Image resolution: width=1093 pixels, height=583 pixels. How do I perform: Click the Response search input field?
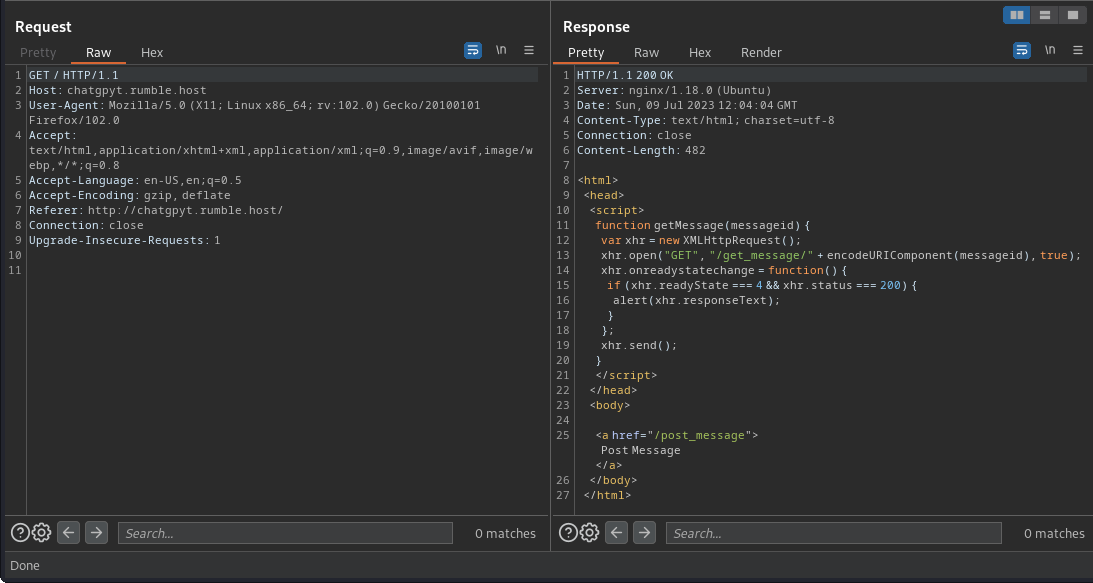pos(833,533)
